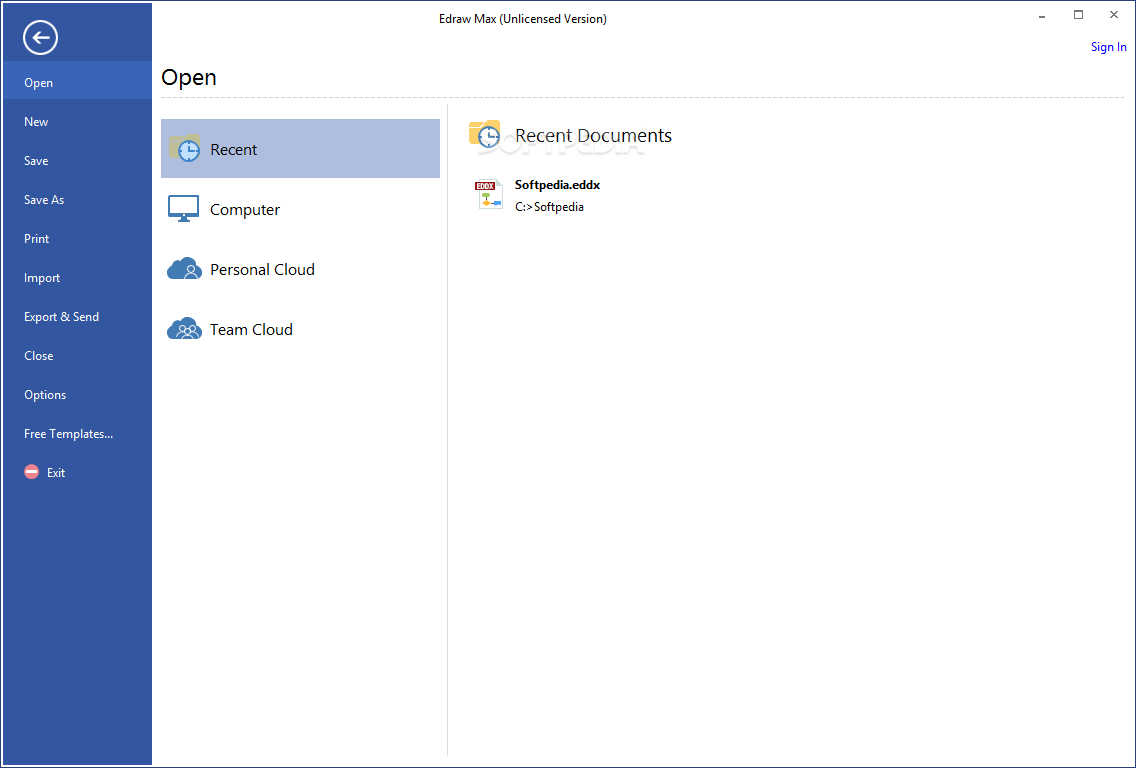The image size is (1136, 768).
Task: Click the Team Cloud icon
Action: [184, 329]
